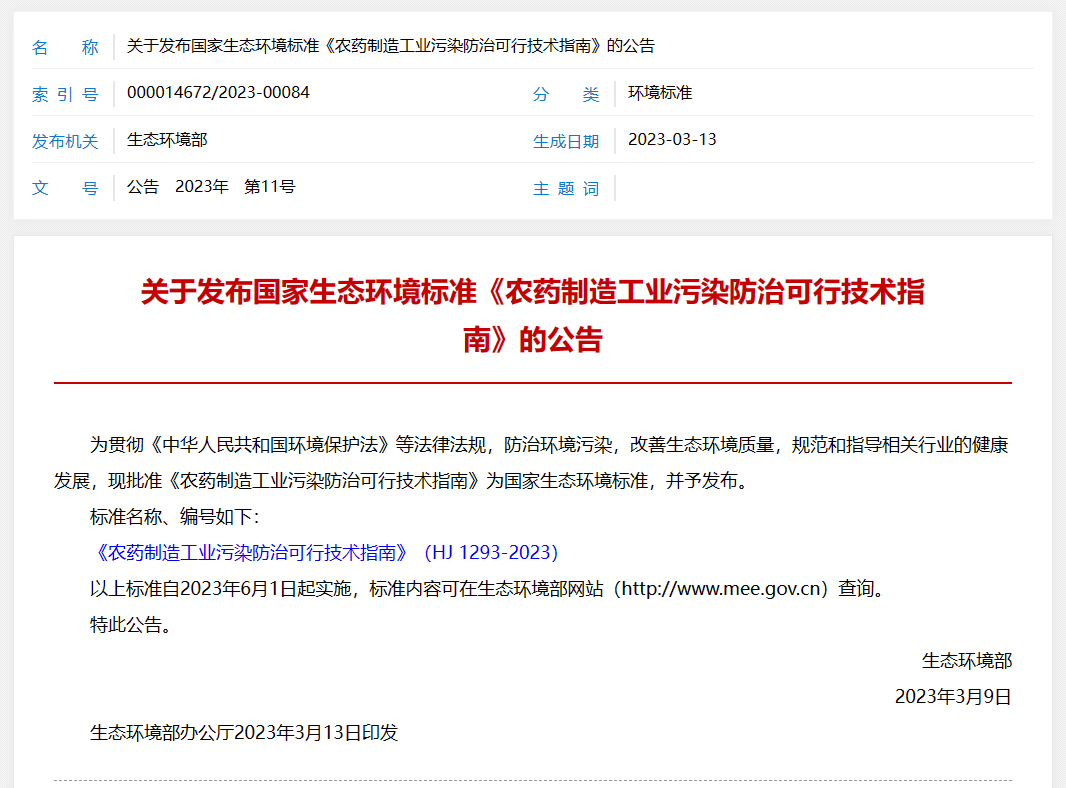Click the 特此公告 closing line

tap(130, 624)
